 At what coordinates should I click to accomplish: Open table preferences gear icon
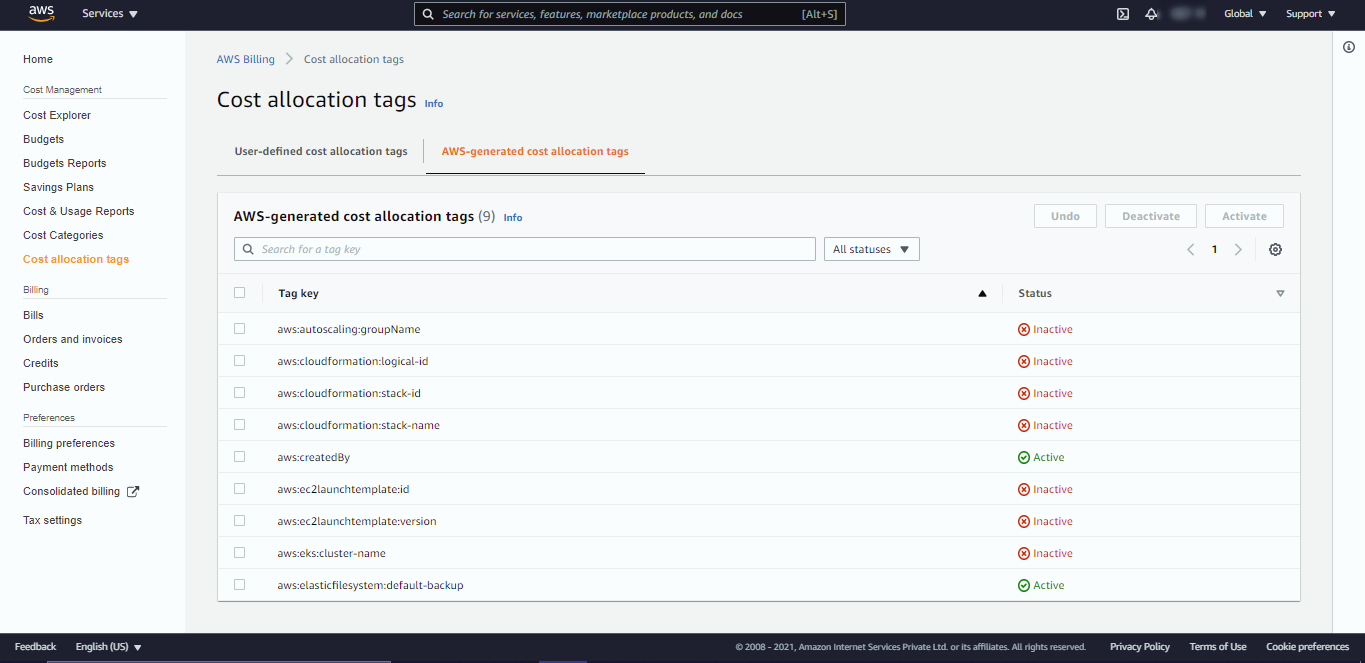click(1275, 250)
